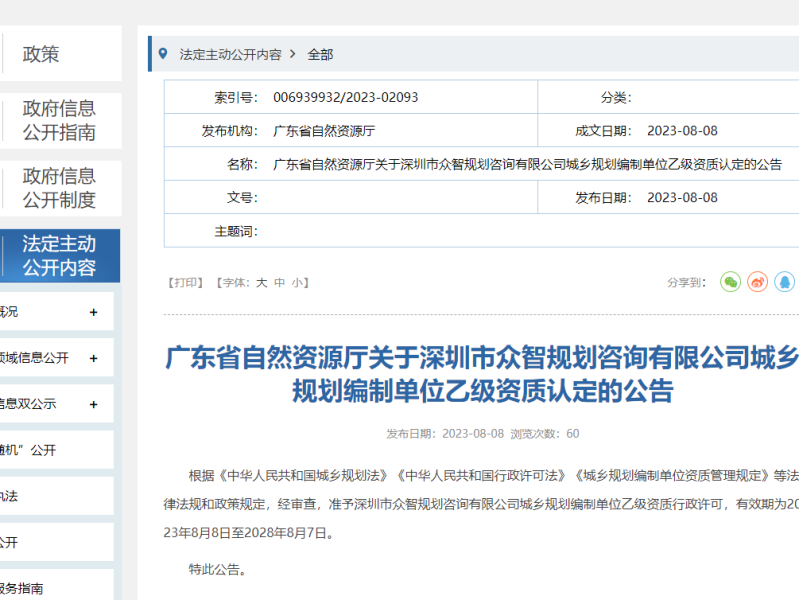The image size is (799, 600).
Task: Click the 名称 row title text
Action: [527, 164]
